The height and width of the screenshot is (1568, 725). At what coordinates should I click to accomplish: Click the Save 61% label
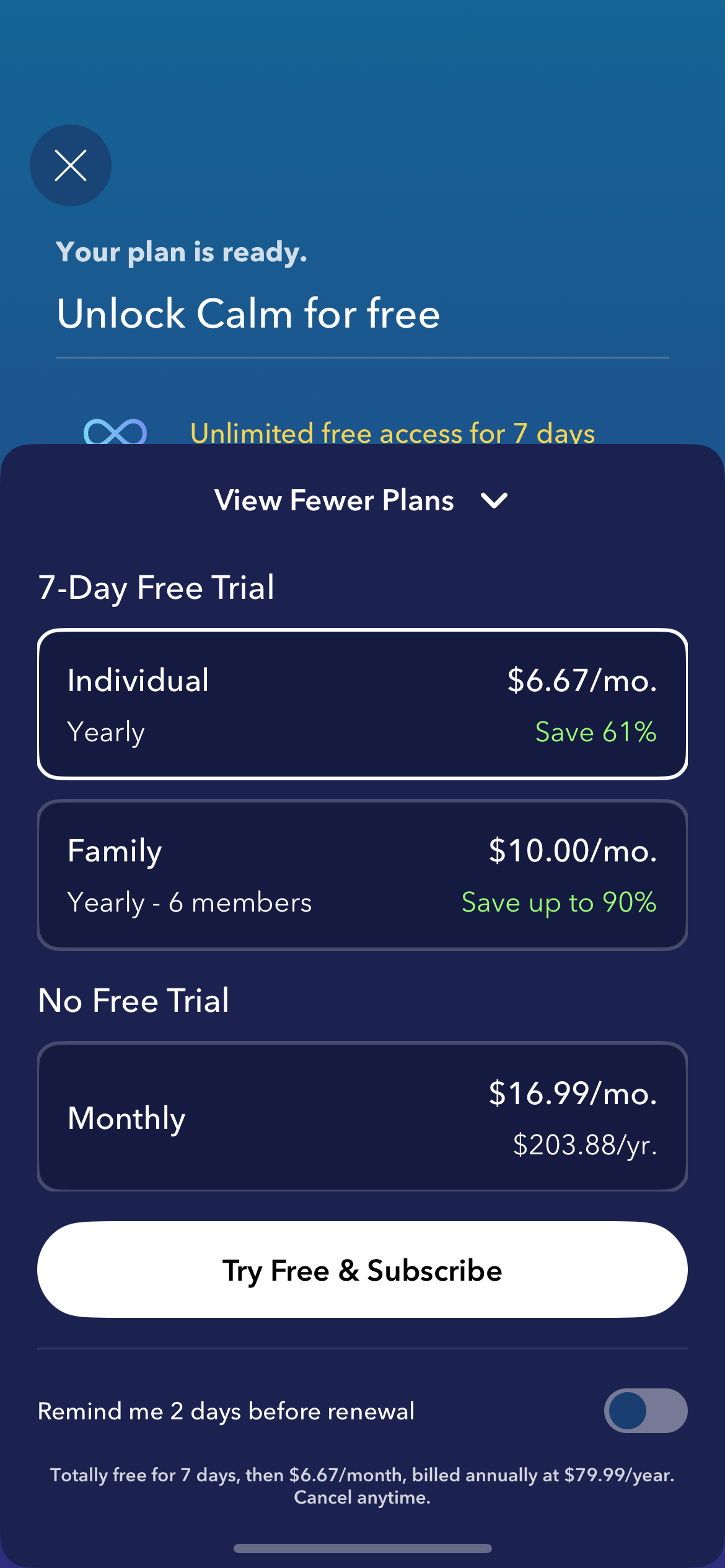point(595,732)
